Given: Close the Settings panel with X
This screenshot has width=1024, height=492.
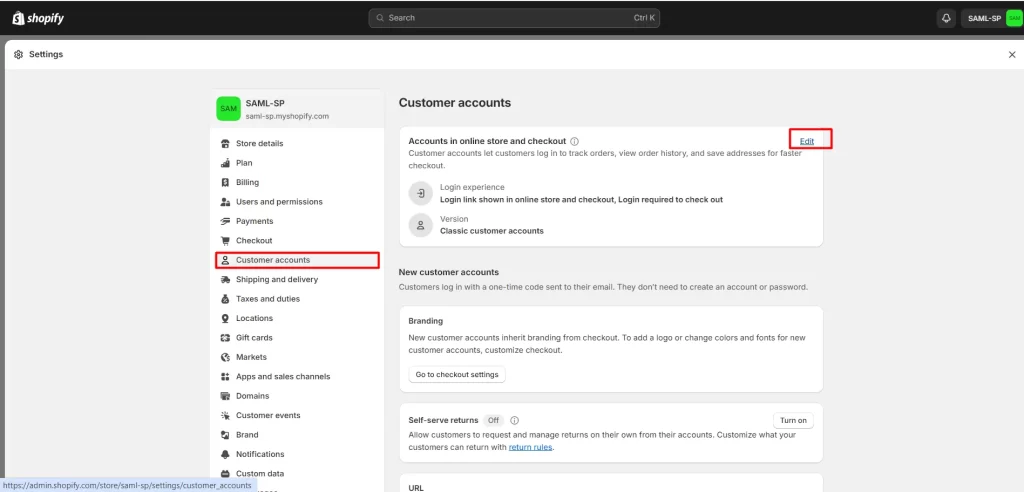Looking at the screenshot, I should click(x=1011, y=55).
